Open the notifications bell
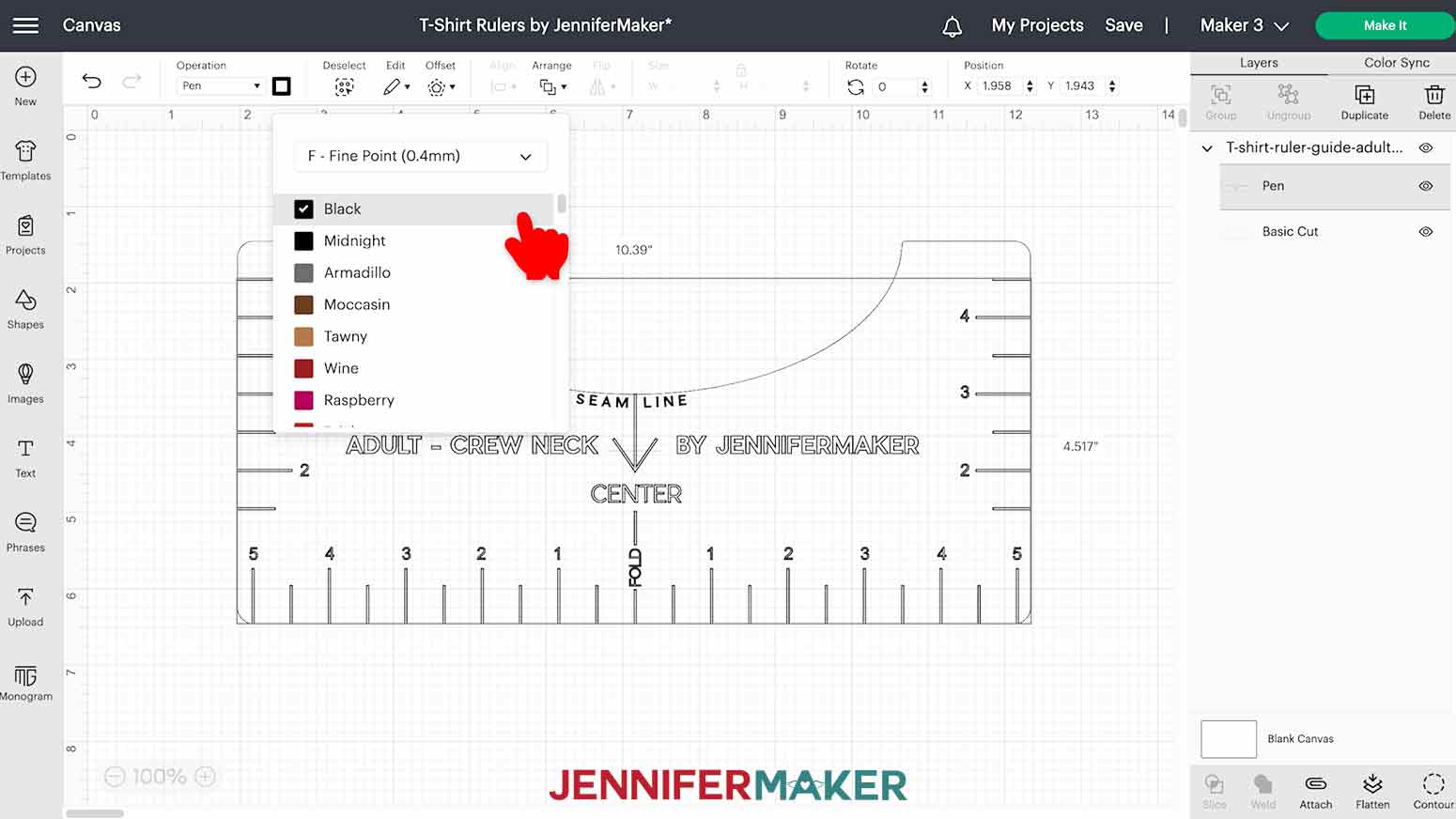Viewport: 1456px width, 819px height. click(x=953, y=26)
